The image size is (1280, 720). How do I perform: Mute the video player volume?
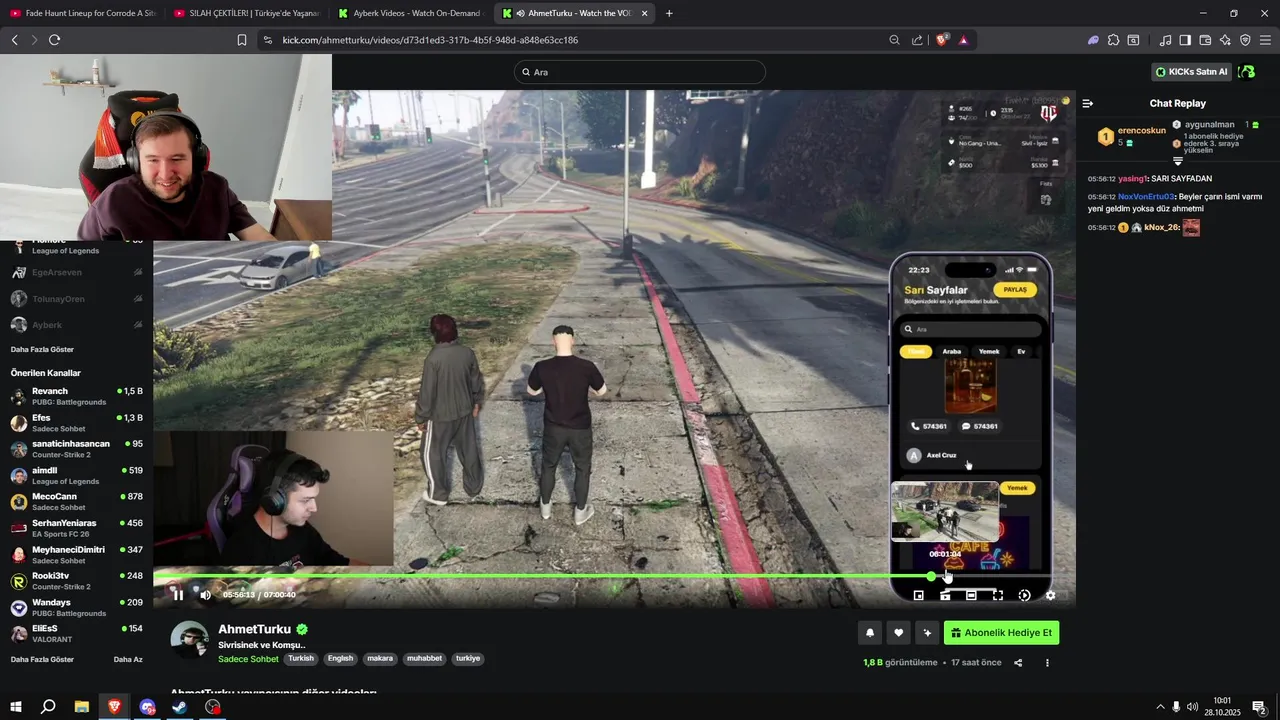pos(205,595)
